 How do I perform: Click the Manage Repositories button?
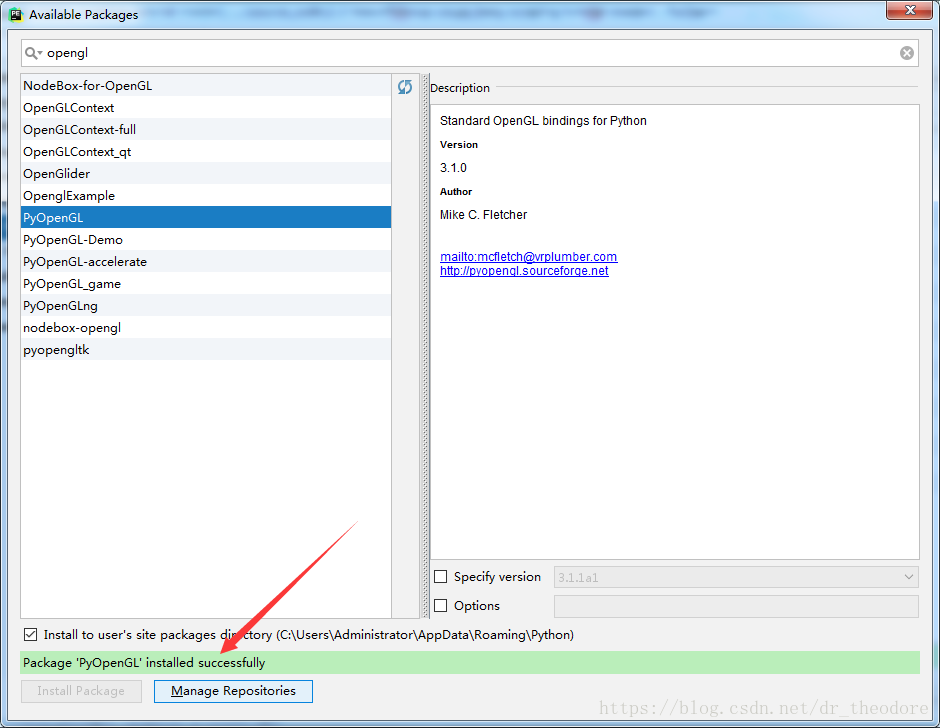point(233,691)
